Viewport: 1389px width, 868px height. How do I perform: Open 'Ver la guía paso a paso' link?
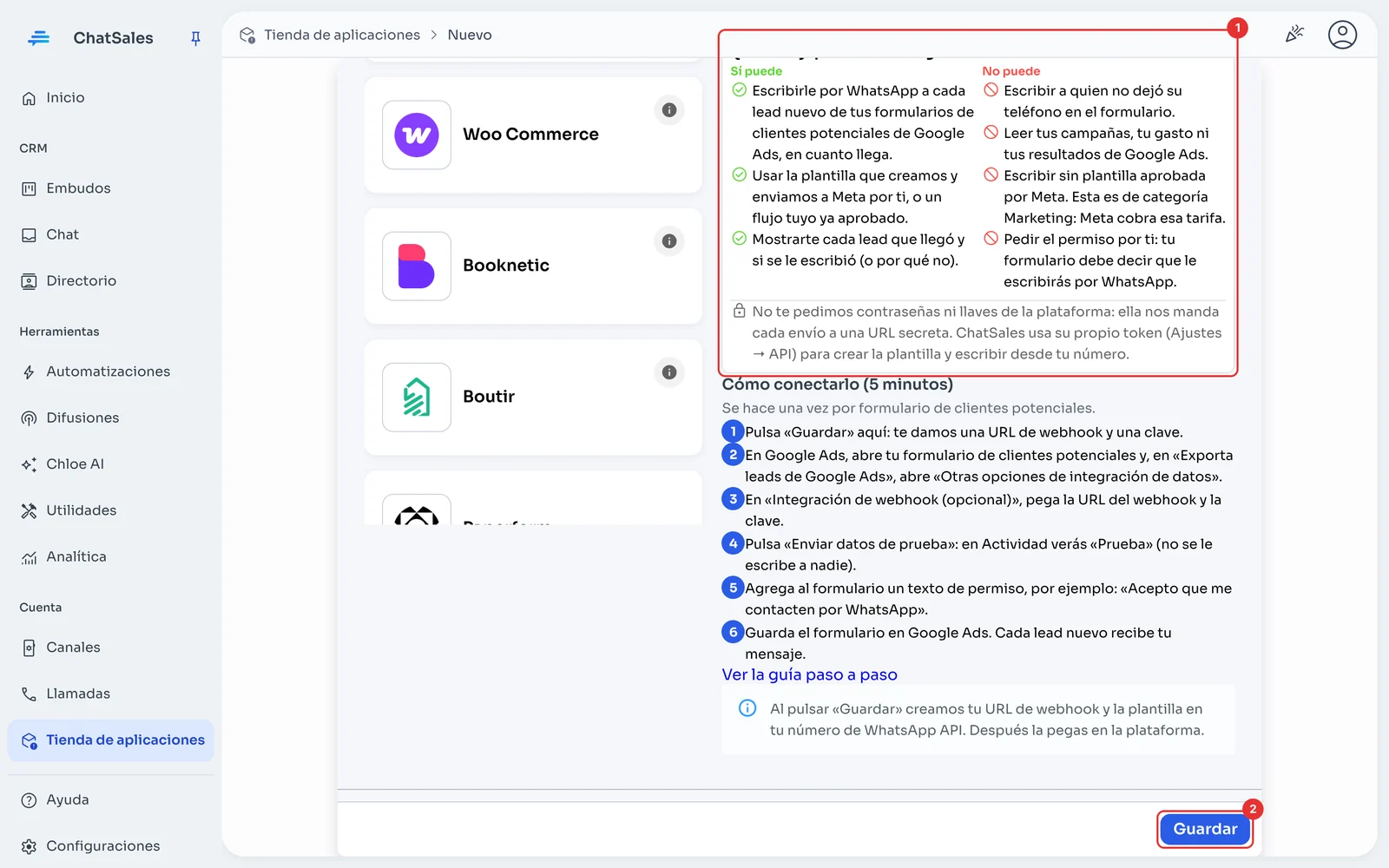(809, 674)
